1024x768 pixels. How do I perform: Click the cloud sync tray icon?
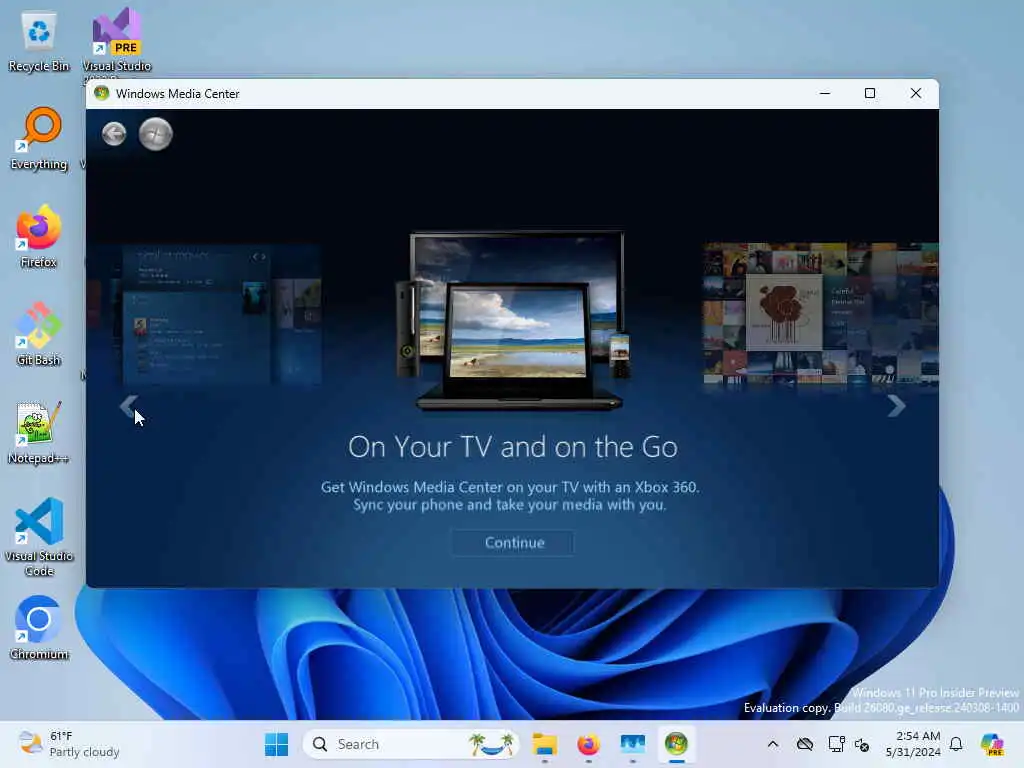(x=805, y=744)
